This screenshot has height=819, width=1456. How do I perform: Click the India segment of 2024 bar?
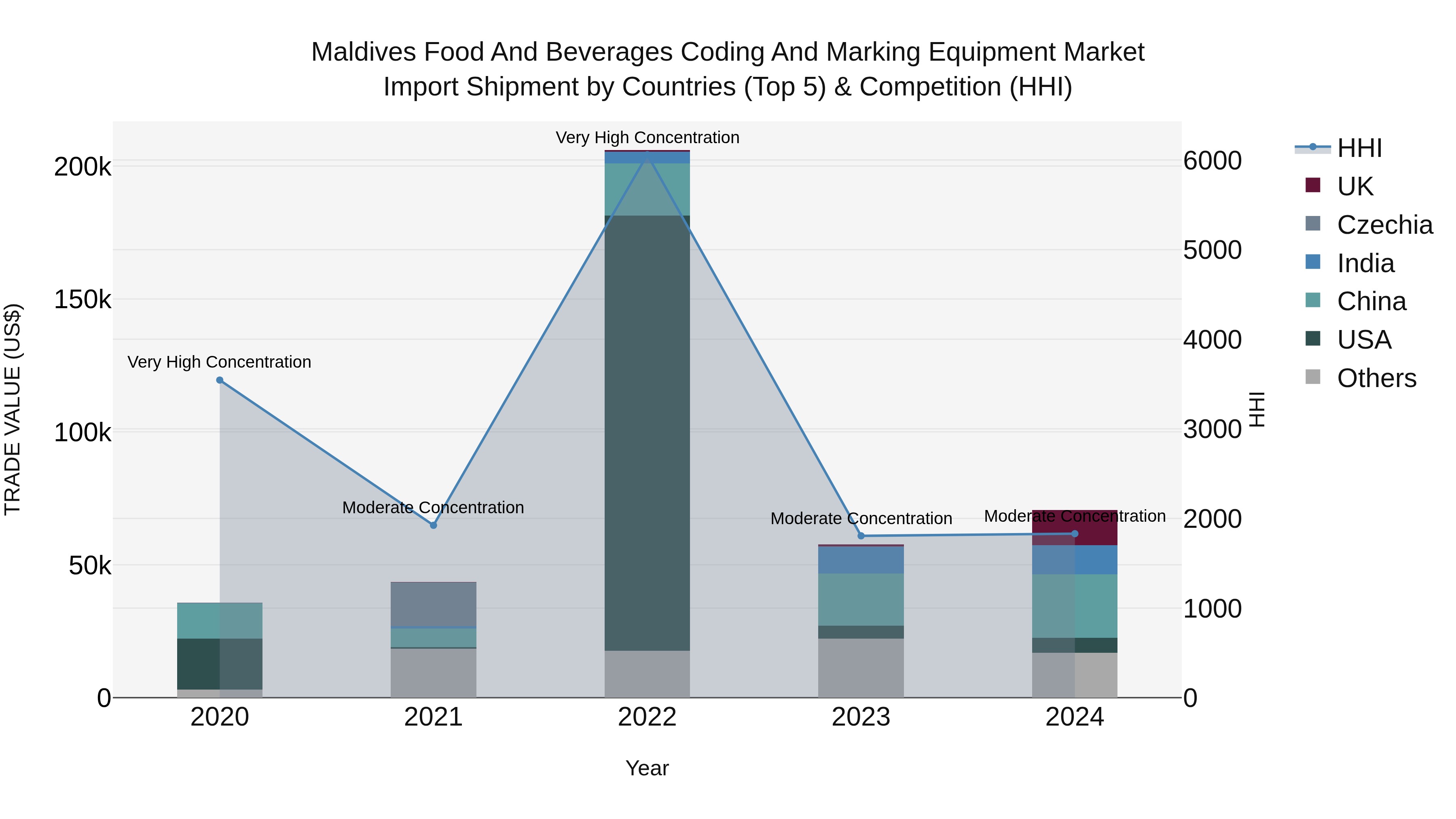(x=1075, y=560)
